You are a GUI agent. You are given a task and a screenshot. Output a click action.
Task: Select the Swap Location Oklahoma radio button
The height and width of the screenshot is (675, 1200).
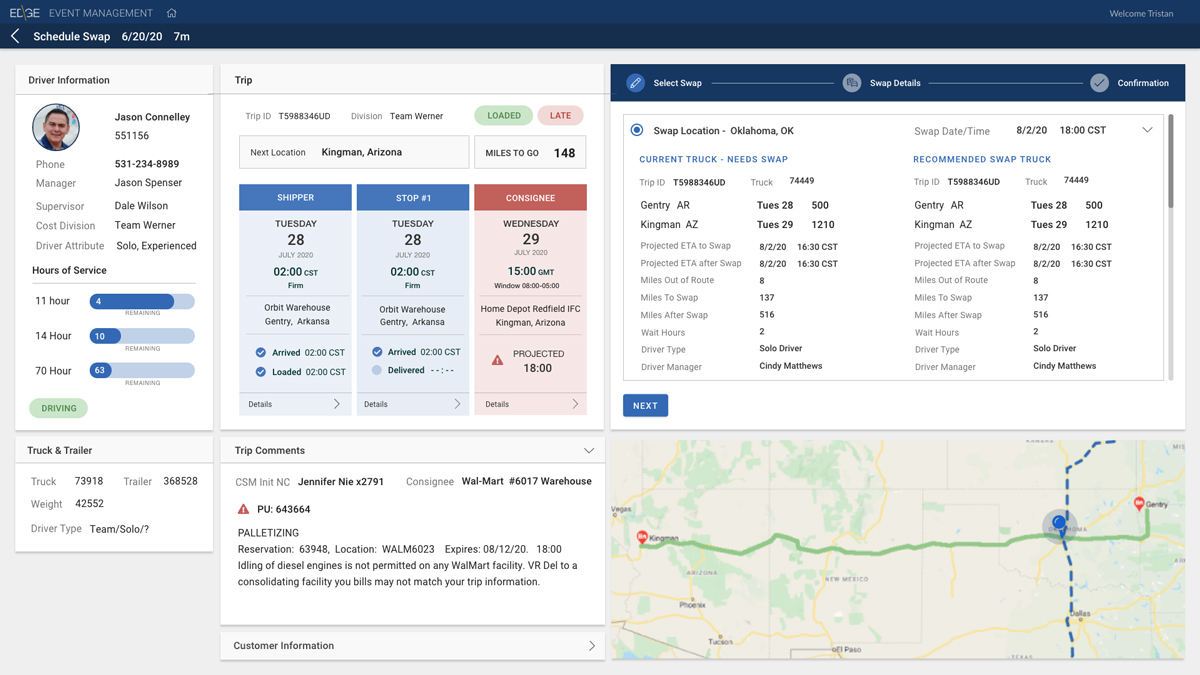[637, 130]
